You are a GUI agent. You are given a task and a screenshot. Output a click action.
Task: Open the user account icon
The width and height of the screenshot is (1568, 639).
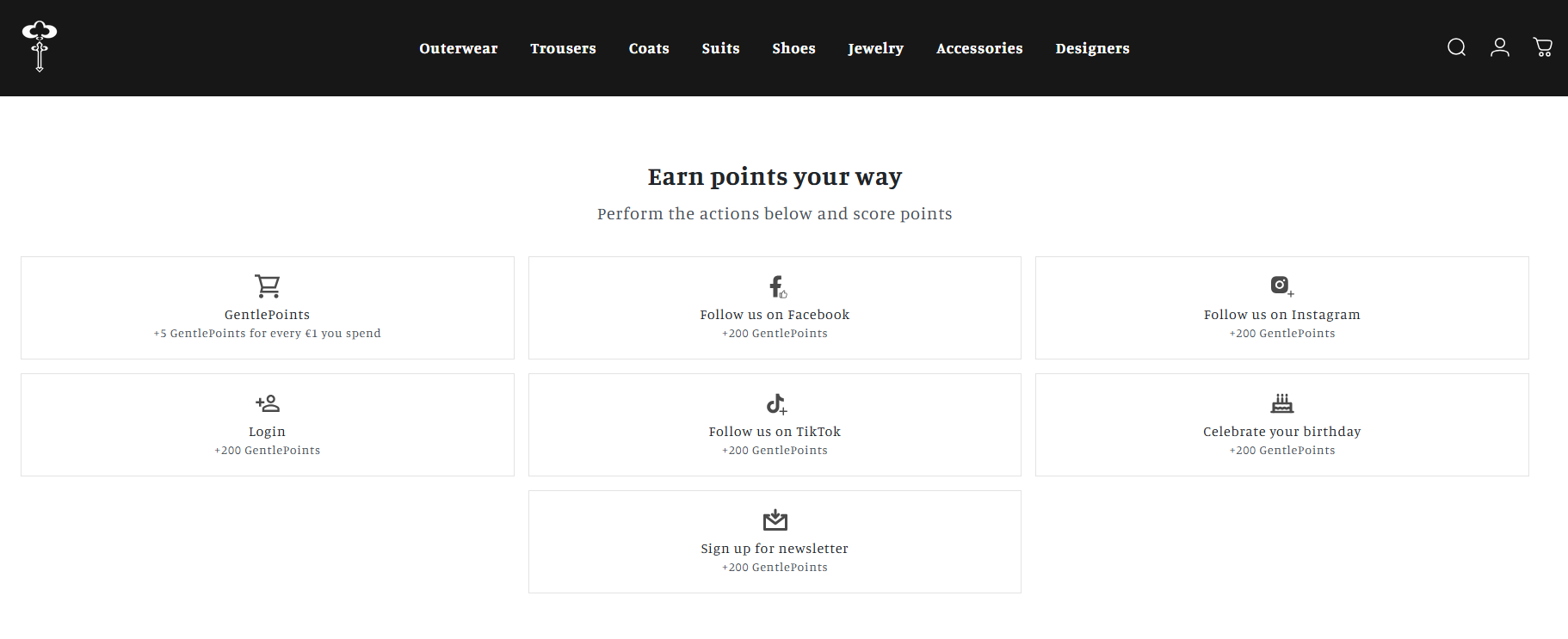pyautogui.click(x=1500, y=47)
